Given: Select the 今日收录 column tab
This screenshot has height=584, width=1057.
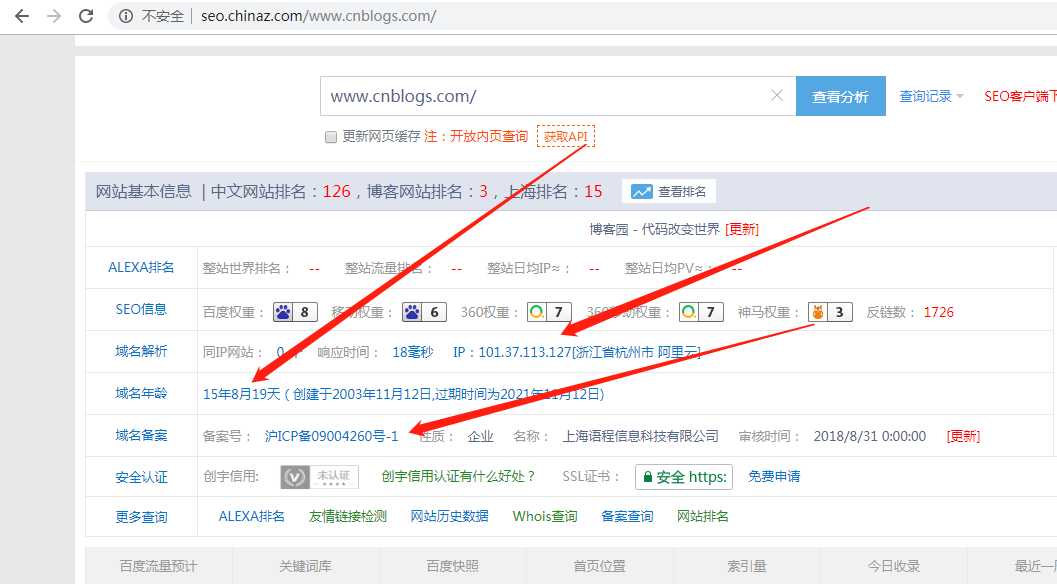Looking at the screenshot, I should tap(893, 566).
